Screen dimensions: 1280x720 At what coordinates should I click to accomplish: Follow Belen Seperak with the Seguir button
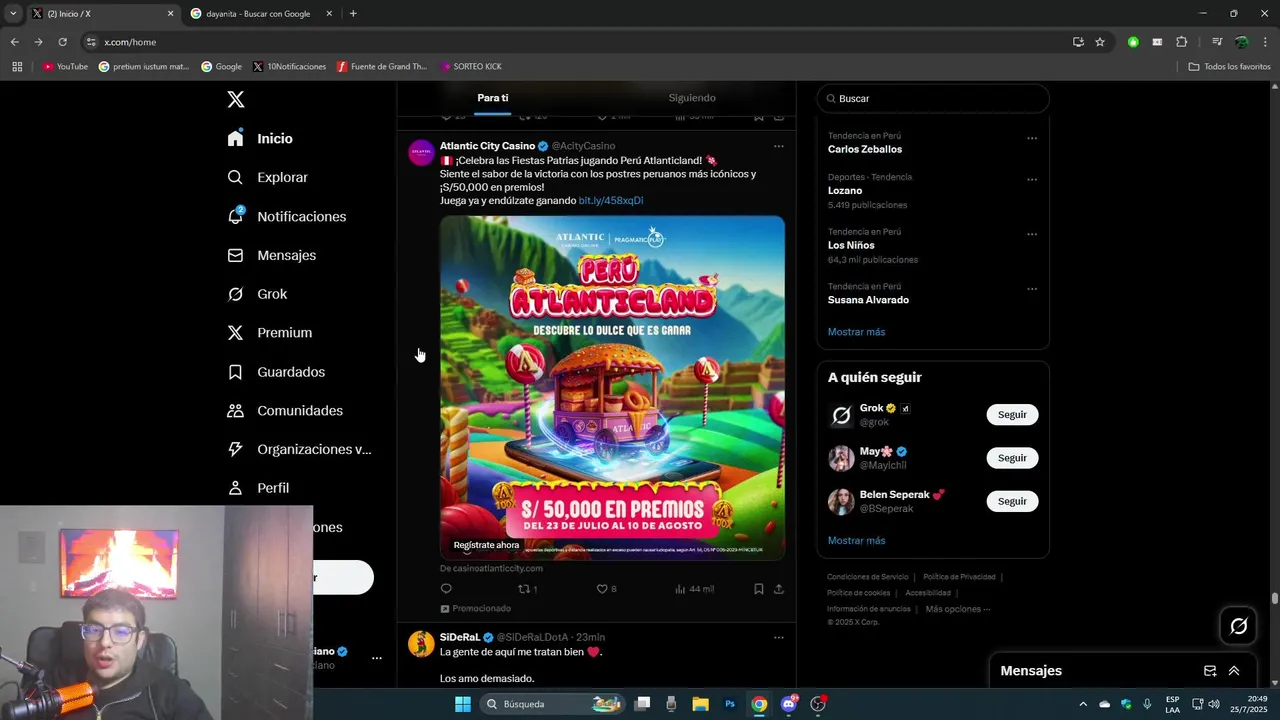coord(1012,501)
